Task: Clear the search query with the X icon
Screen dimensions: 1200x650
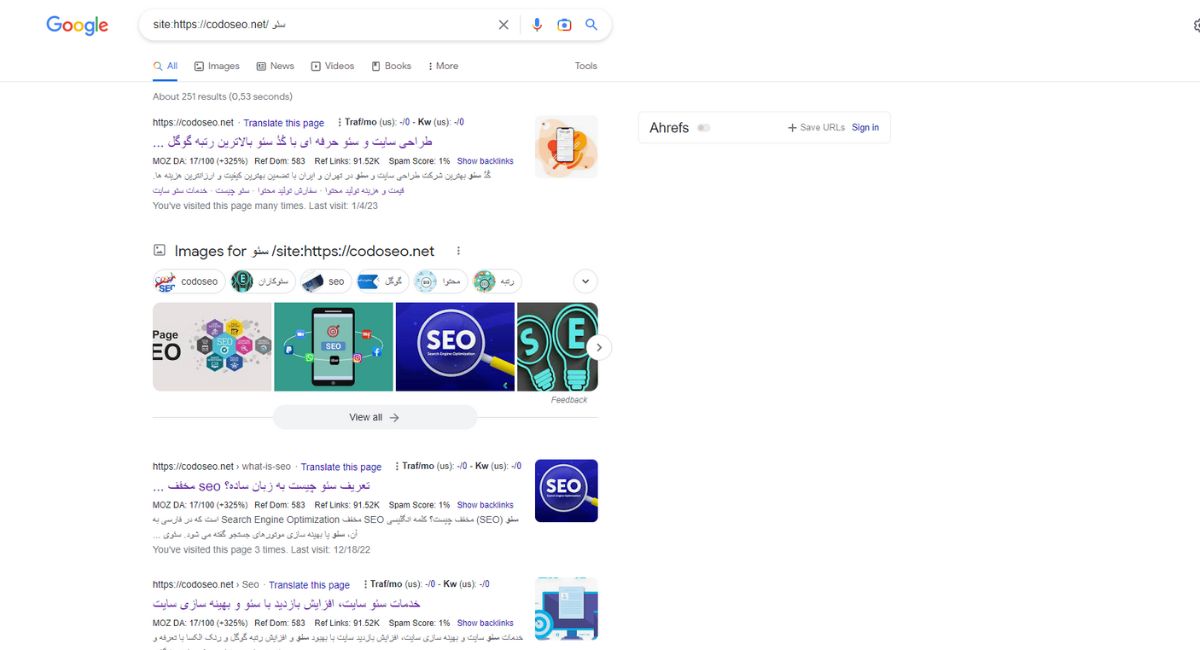Action: [503, 25]
